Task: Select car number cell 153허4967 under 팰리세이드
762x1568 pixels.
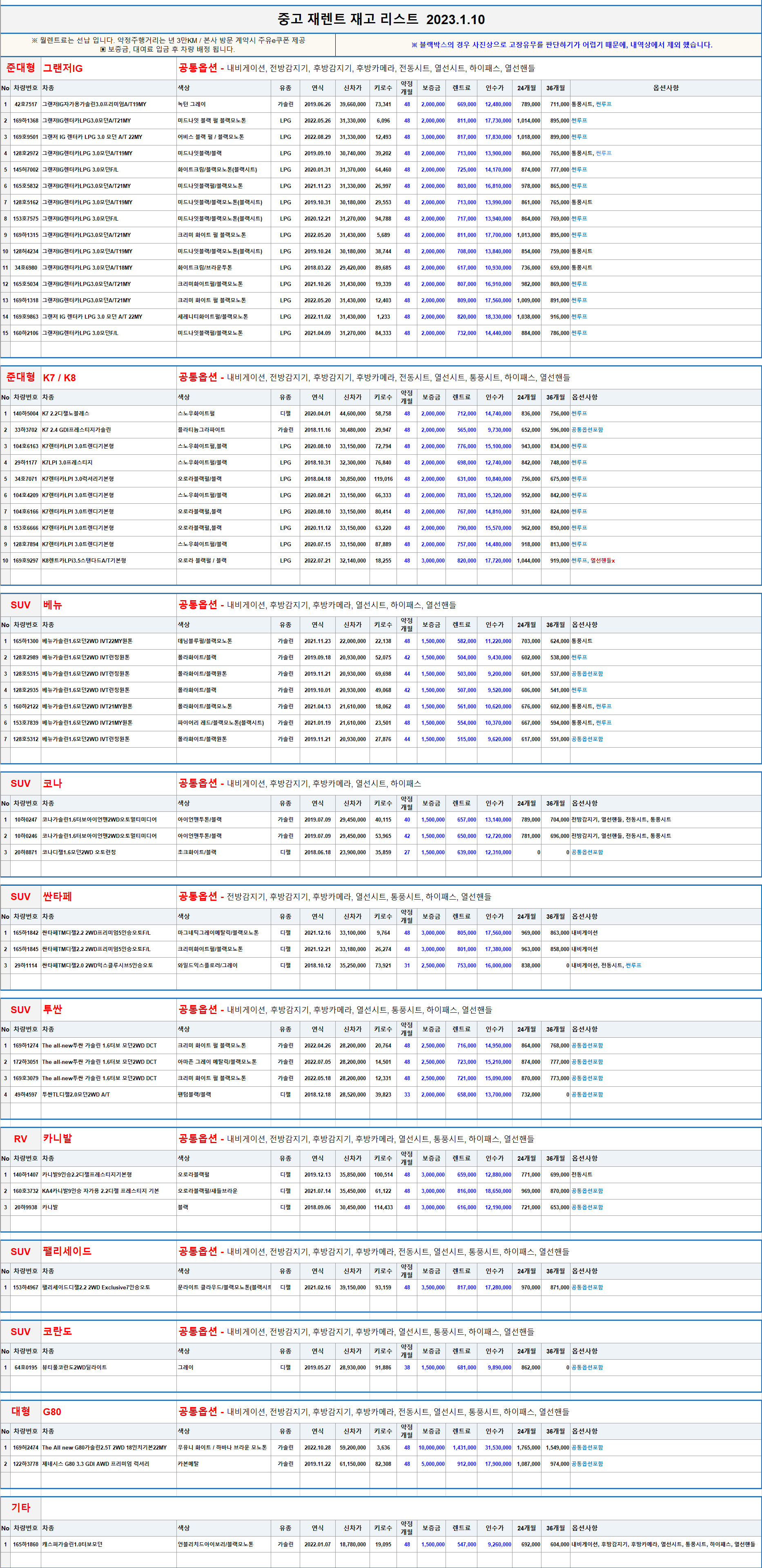Action: tap(26, 1287)
